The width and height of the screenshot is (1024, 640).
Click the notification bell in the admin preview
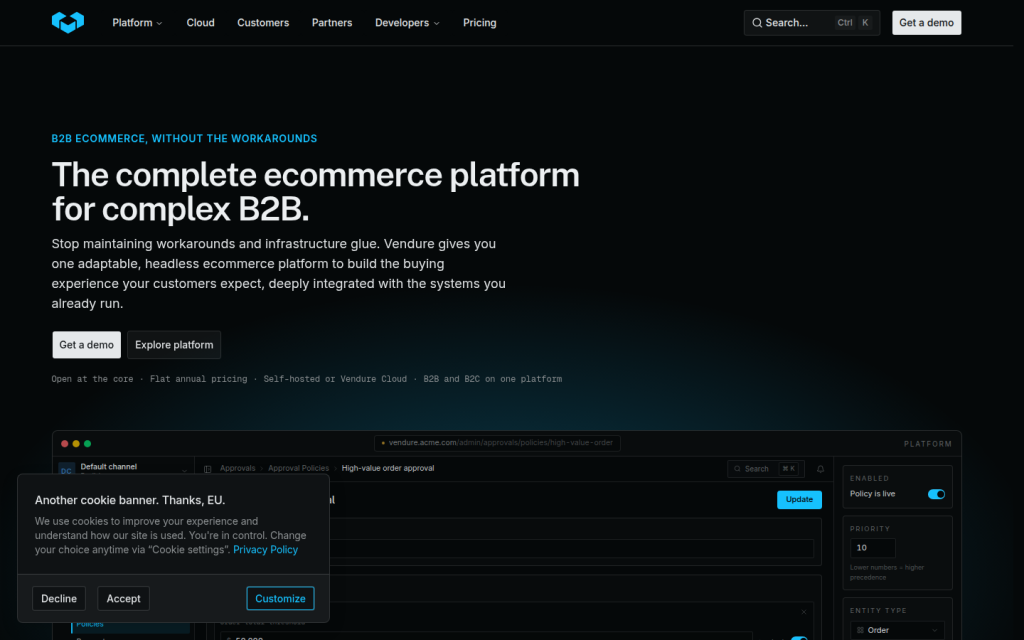820,469
